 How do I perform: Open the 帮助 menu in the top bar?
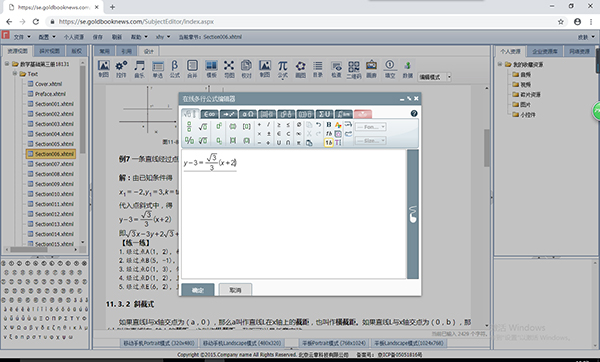point(139,37)
